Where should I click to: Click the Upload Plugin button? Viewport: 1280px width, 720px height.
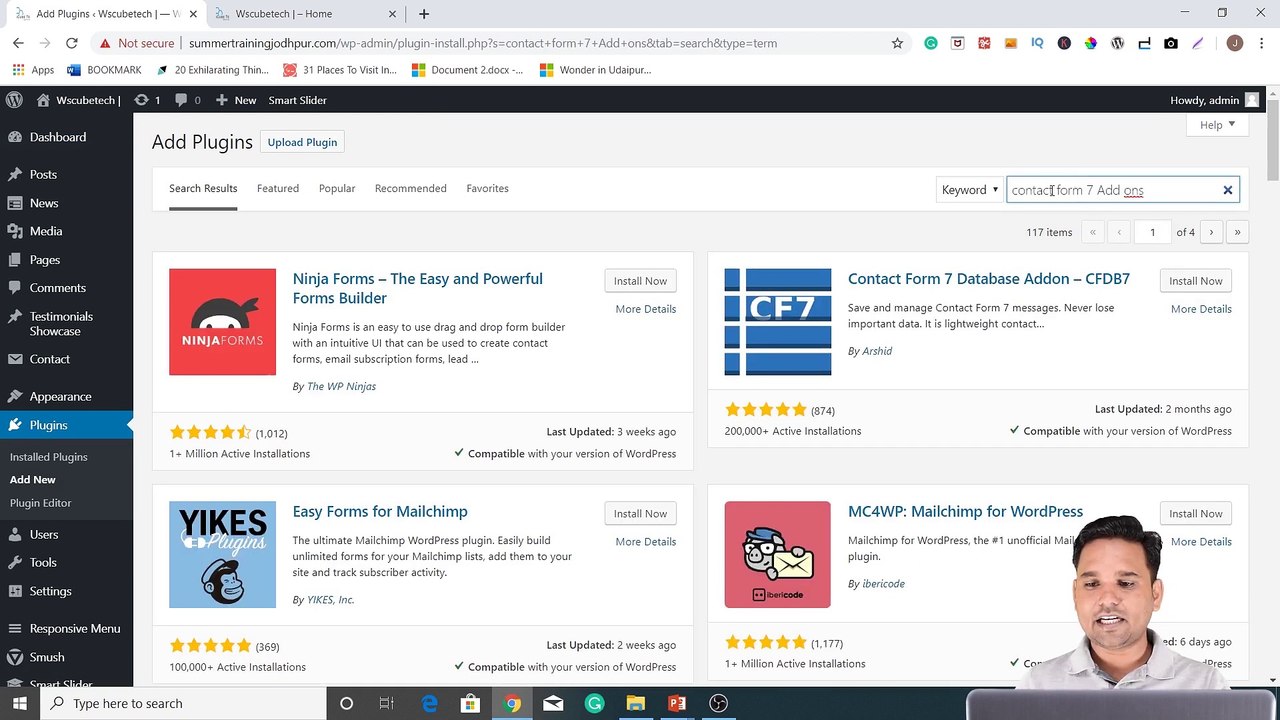[x=302, y=142]
